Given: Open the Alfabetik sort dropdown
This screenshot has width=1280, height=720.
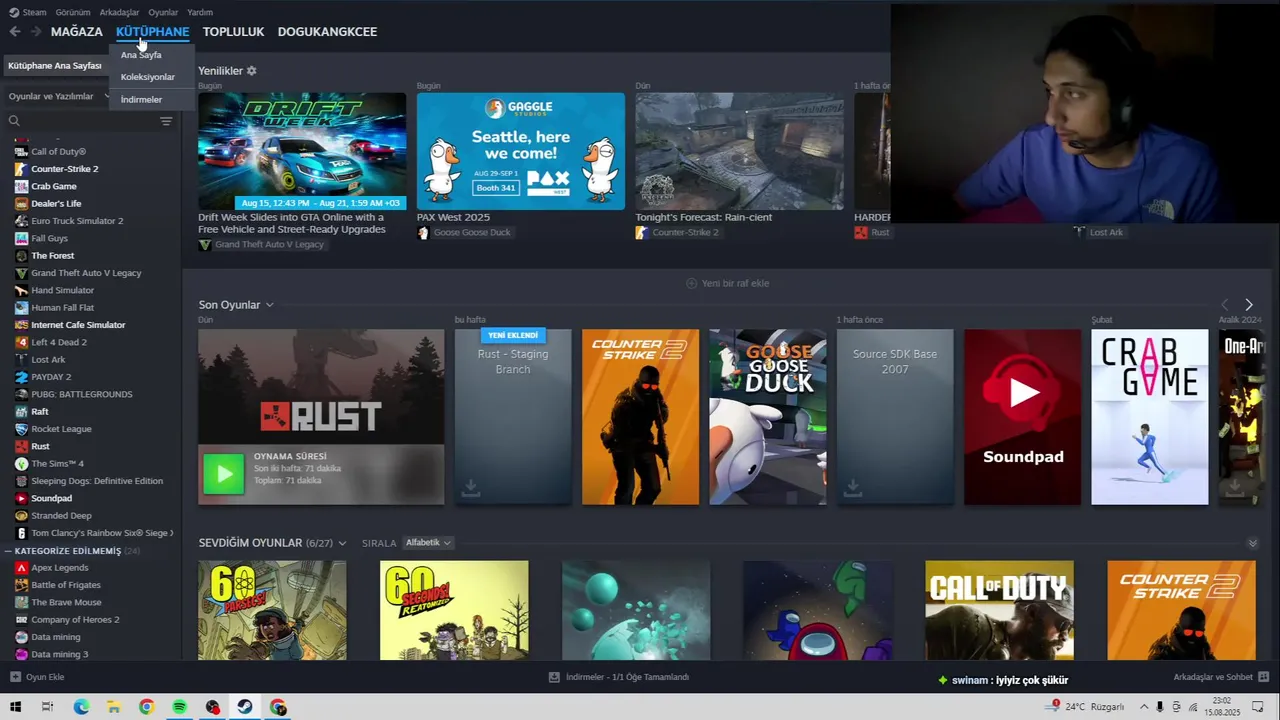Looking at the screenshot, I should (428, 543).
